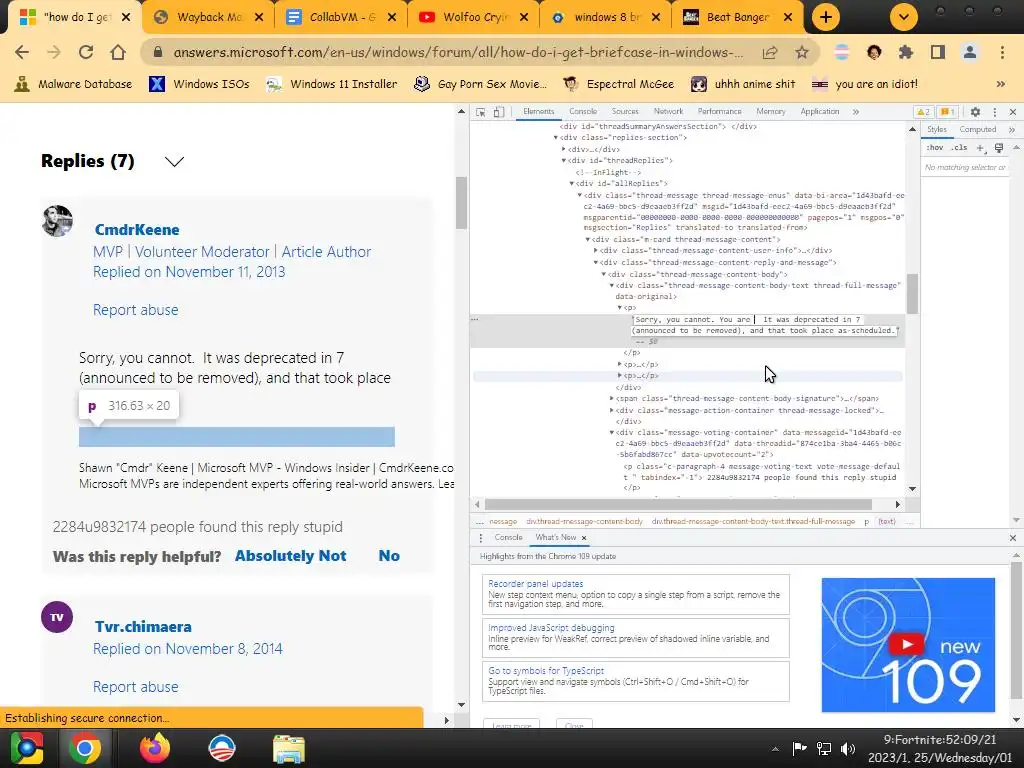The height and width of the screenshot is (768, 1024).
Task: Activate the DevTools inspect element picker
Action: pos(481,112)
